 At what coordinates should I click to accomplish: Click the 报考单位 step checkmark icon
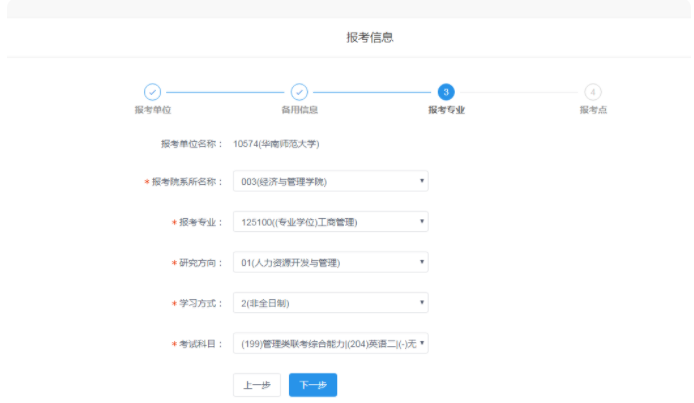pos(152,92)
